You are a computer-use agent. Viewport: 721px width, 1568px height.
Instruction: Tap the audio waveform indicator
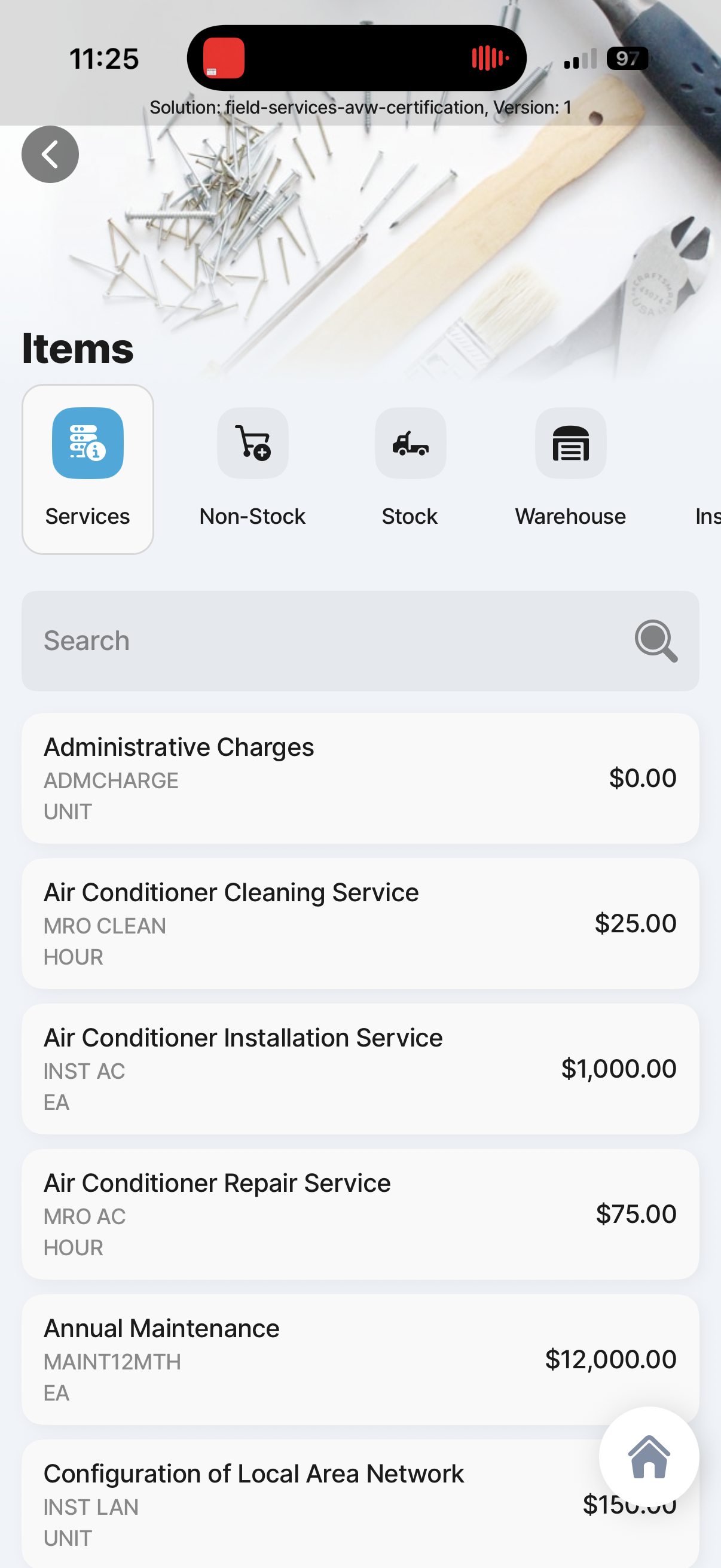pyautogui.click(x=489, y=59)
